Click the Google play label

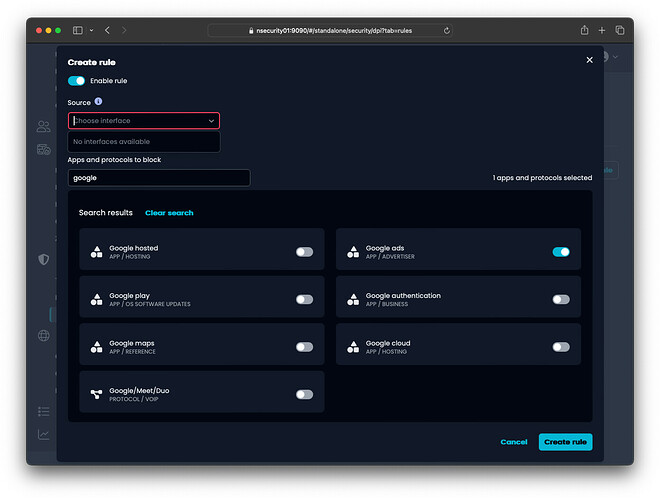tap(129, 295)
